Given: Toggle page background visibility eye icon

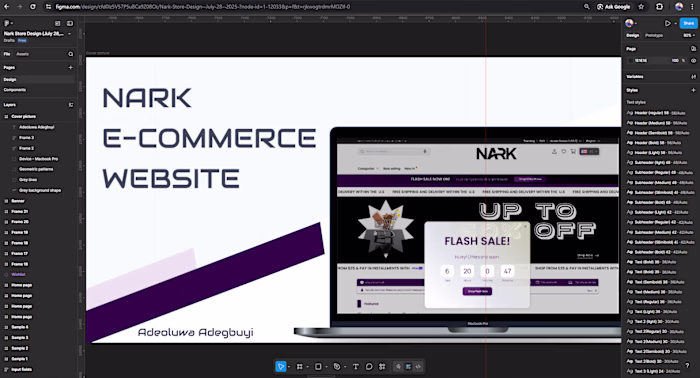Looking at the screenshot, I should click(693, 61).
